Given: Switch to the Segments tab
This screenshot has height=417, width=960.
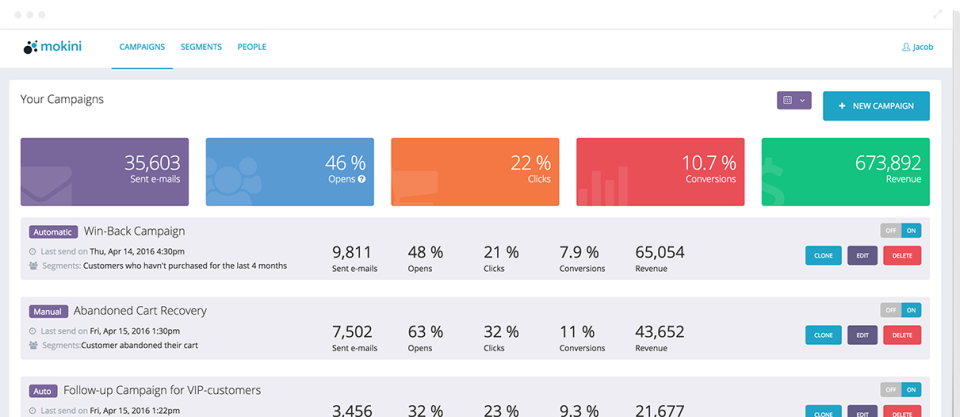Looking at the screenshot, I should [x=201, y=47].
